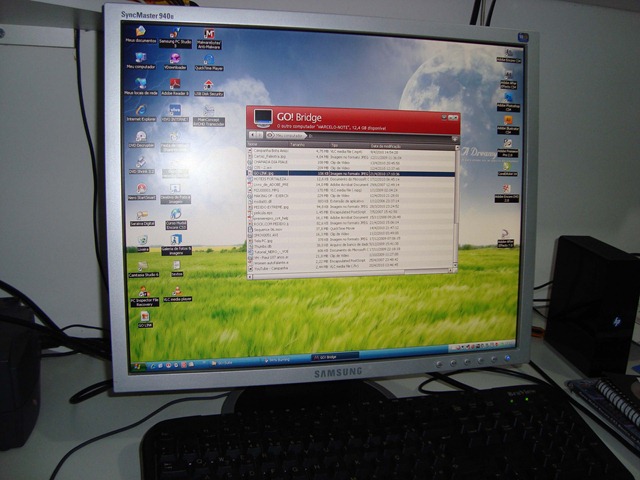Image resolution: width=640 pixels, height=480 pixels.
Task: Launch Adobe Reader 9 desktop shortcut
Action: click(x=175, y=87)
